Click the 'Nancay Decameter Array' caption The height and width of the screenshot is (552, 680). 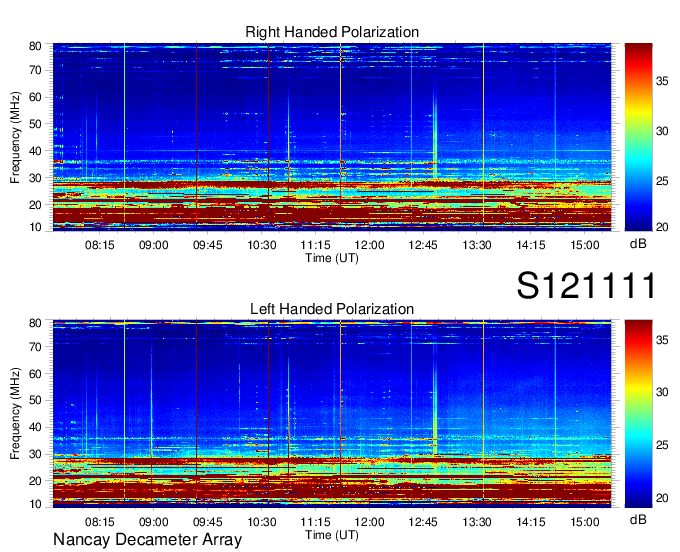coord(147,540)
